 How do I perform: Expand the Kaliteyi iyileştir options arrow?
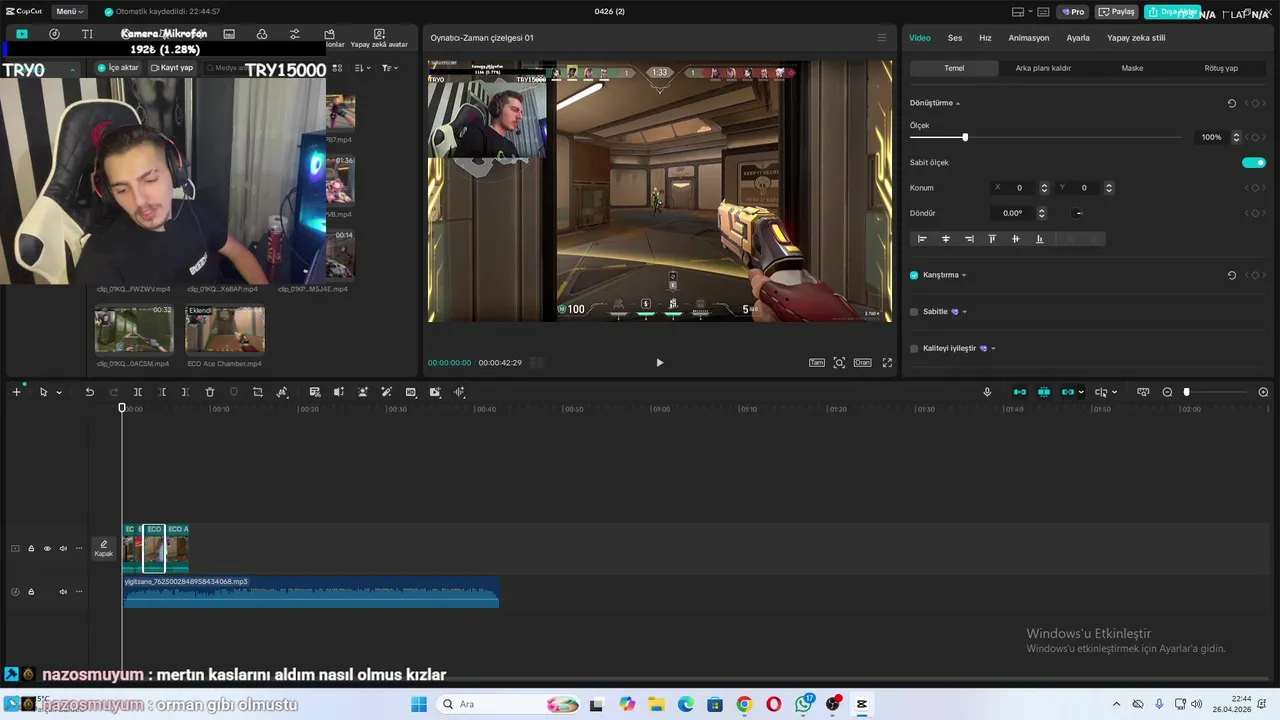coord(993,348)
